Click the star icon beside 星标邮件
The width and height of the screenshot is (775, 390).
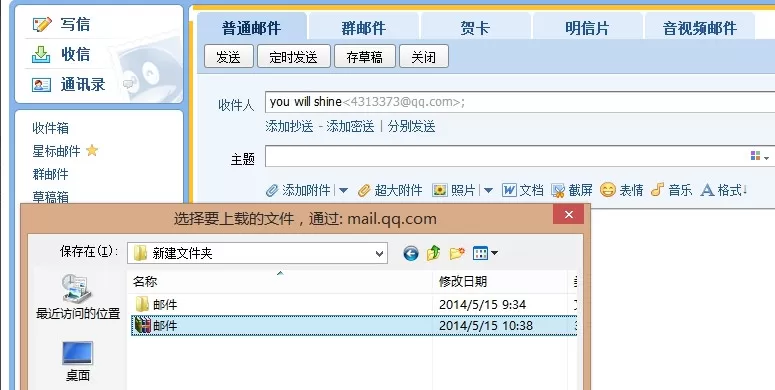click(92, 150)
